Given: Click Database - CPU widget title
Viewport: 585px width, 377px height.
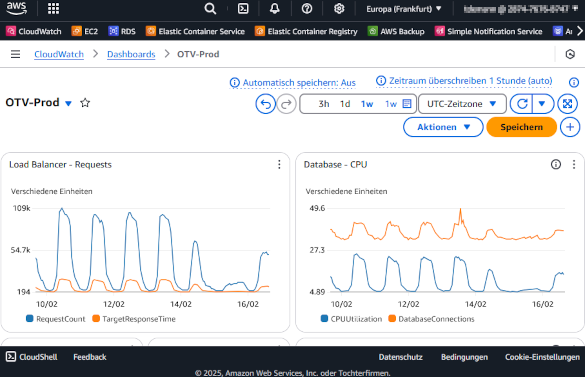Looking at the screenshot, I should [x=335, y=165].
